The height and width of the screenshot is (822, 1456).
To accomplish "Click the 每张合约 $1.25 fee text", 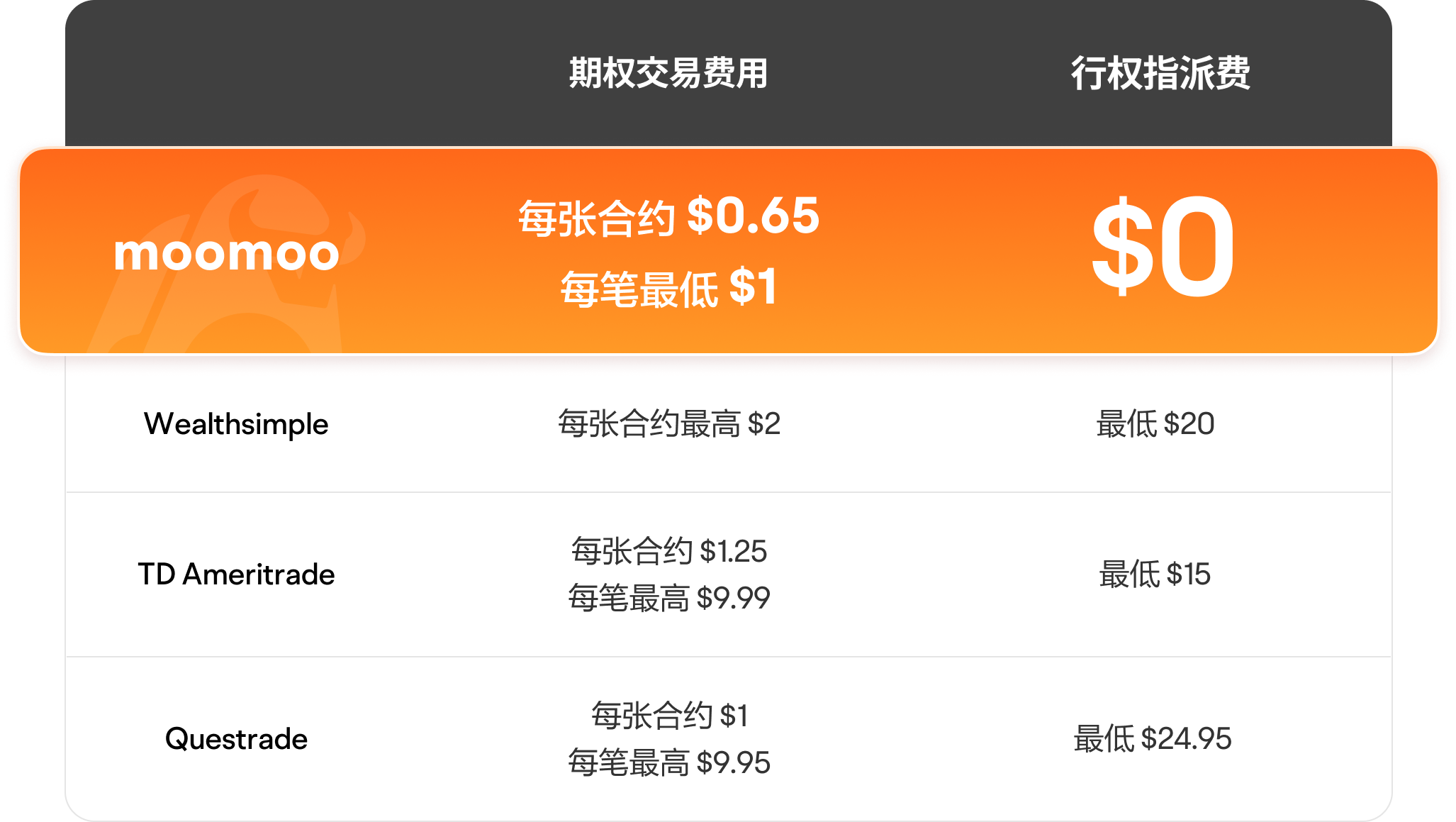I will coord(669,551).
